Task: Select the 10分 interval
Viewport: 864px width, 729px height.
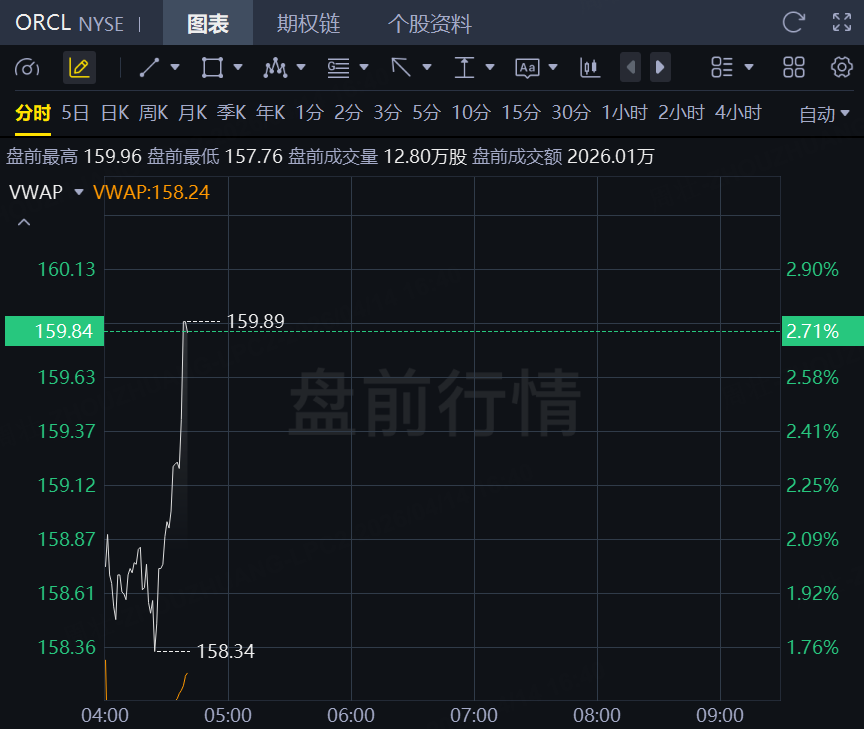Action: click(471, 112)
